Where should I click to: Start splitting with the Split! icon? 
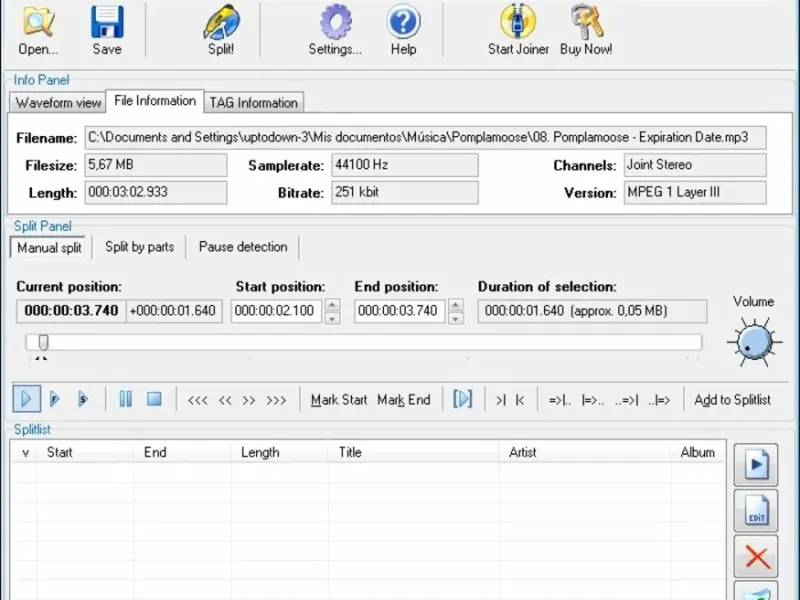point(221,30)
